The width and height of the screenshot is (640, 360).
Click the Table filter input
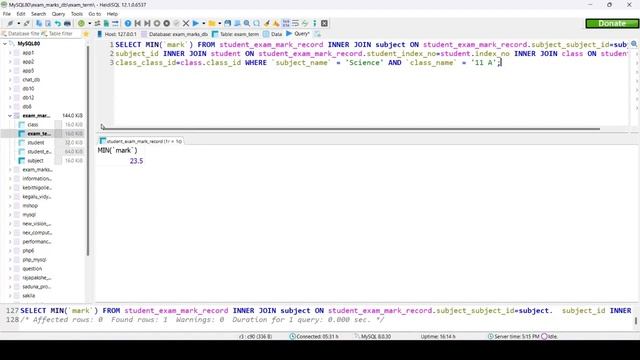(60, 34)
